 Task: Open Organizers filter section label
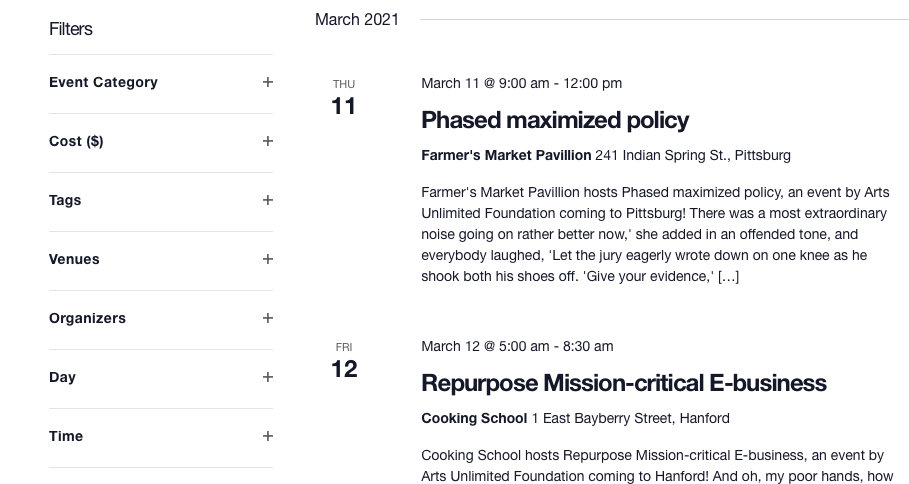click(87, 318)
